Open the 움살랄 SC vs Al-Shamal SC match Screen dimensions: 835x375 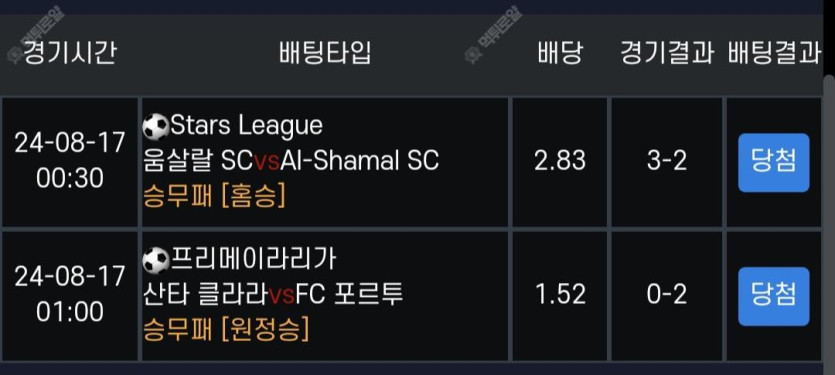point(291,161)
